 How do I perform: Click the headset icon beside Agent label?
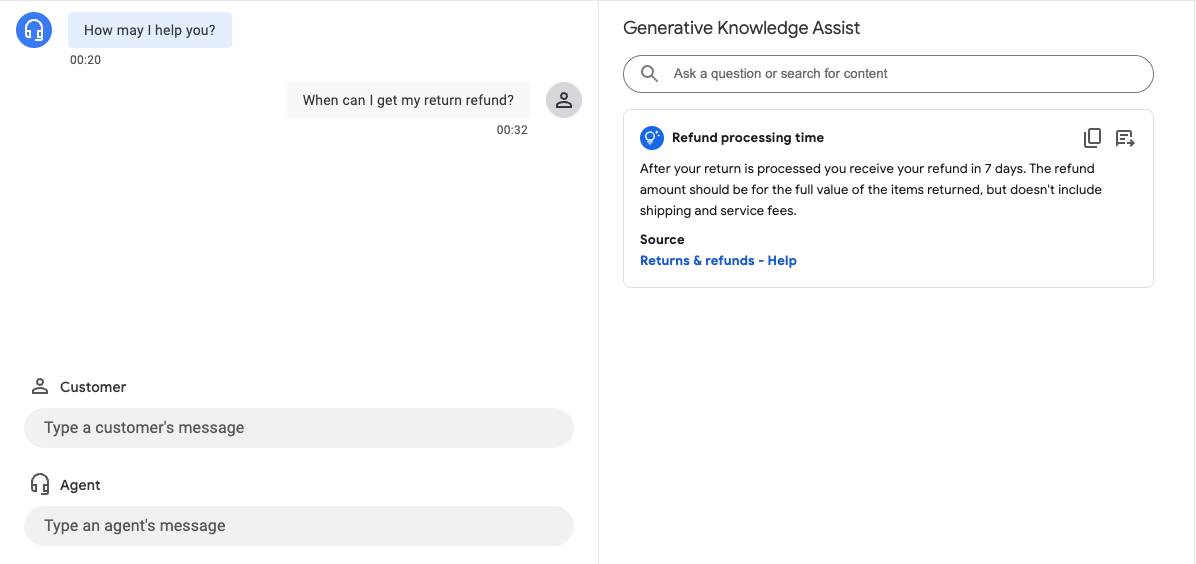[x=40, y=485]
